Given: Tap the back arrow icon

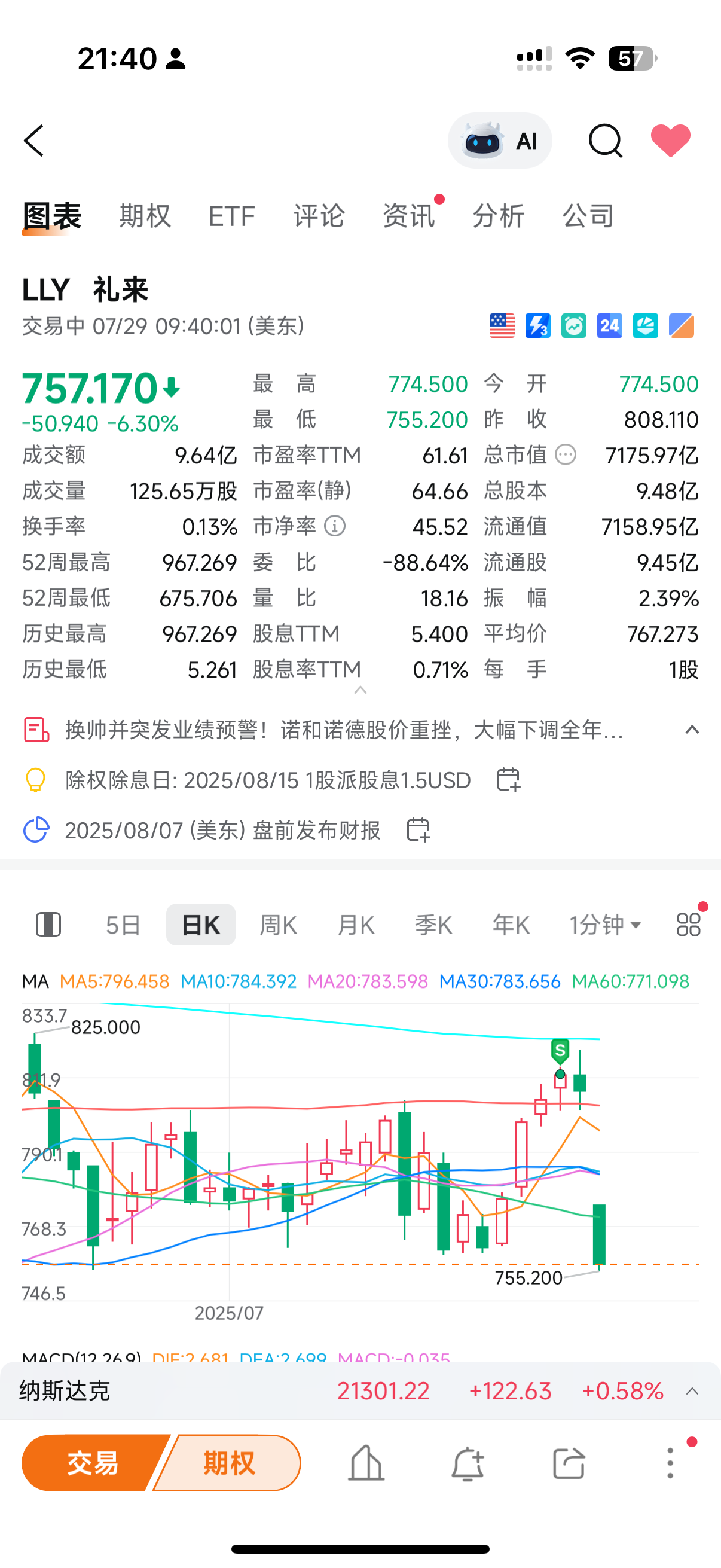Looking at the screenshot, I should [34, 141].
